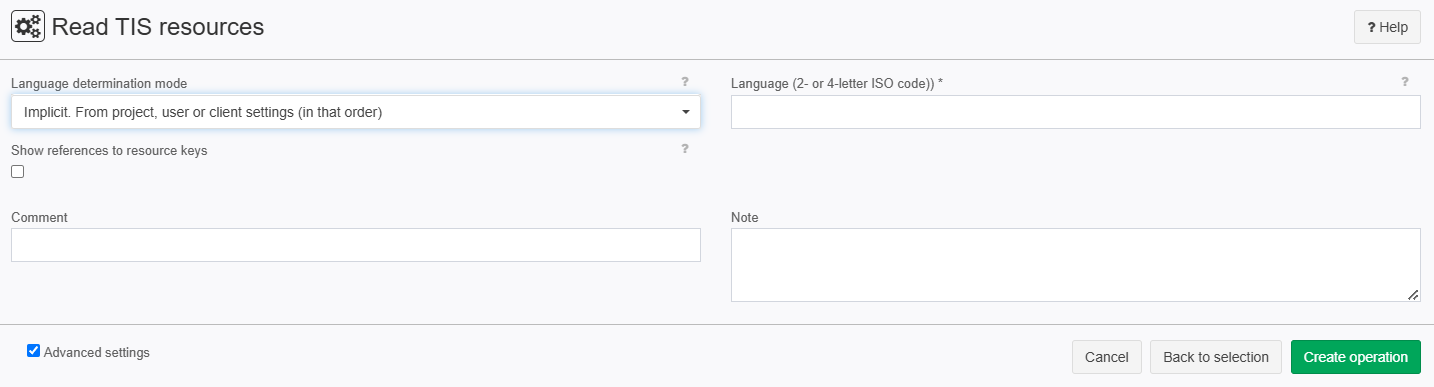Cancel the operation dialog
This screenshot has height=387, width=1434.
[x=1107, y=357]
